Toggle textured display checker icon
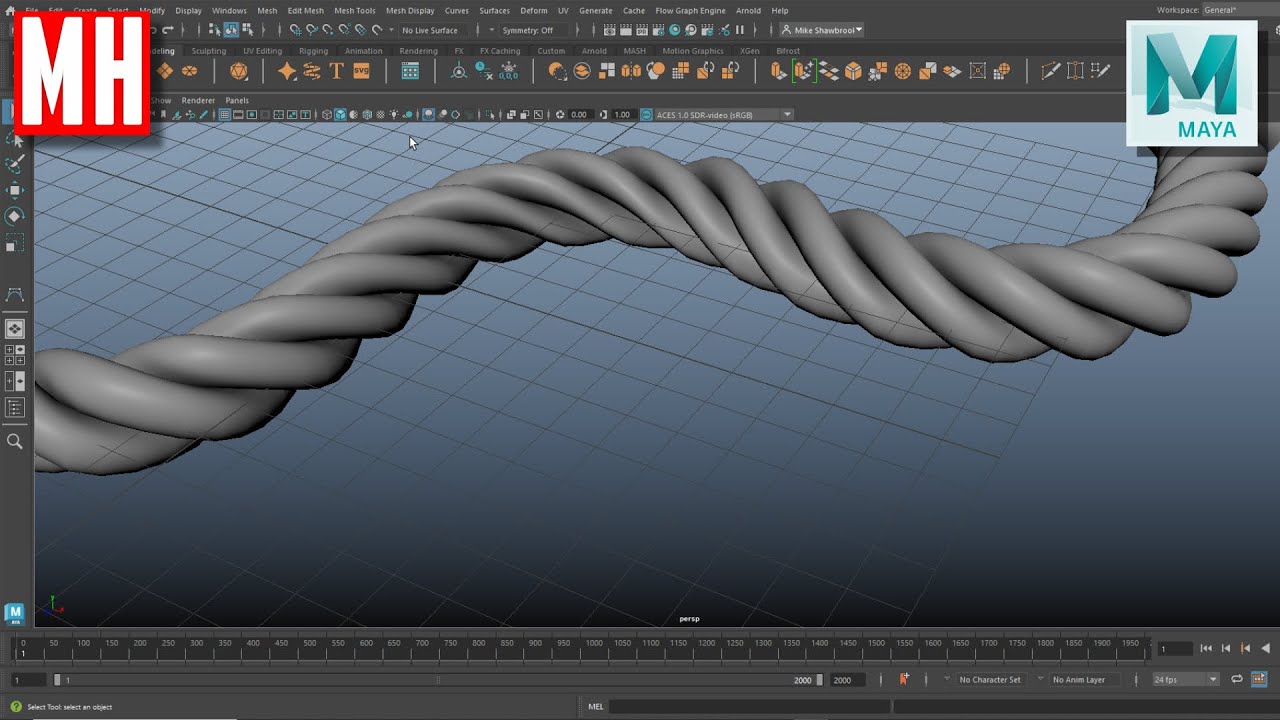The height and width of the screenshot is (720, 1280). tap(380, 114)
